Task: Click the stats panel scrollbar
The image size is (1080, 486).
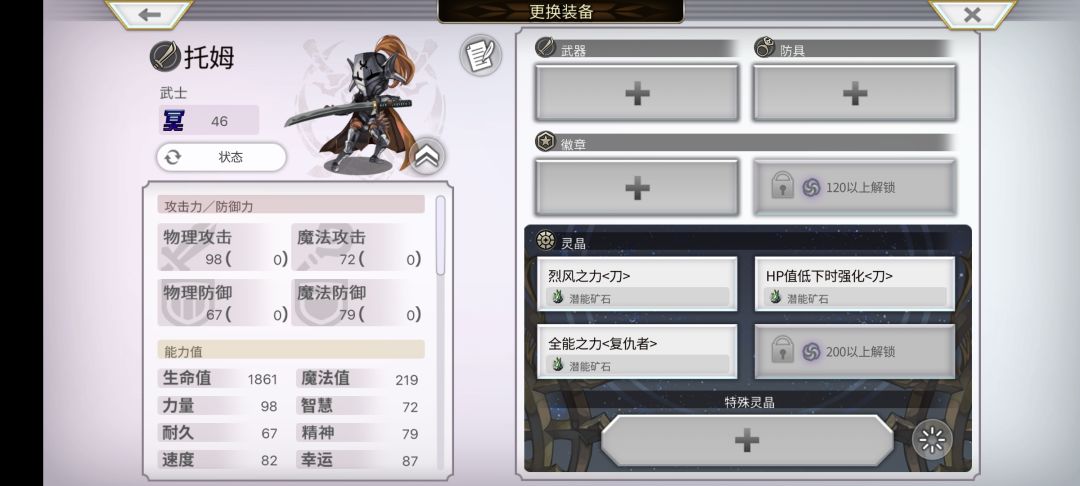Action: click(x=441, y=235)
